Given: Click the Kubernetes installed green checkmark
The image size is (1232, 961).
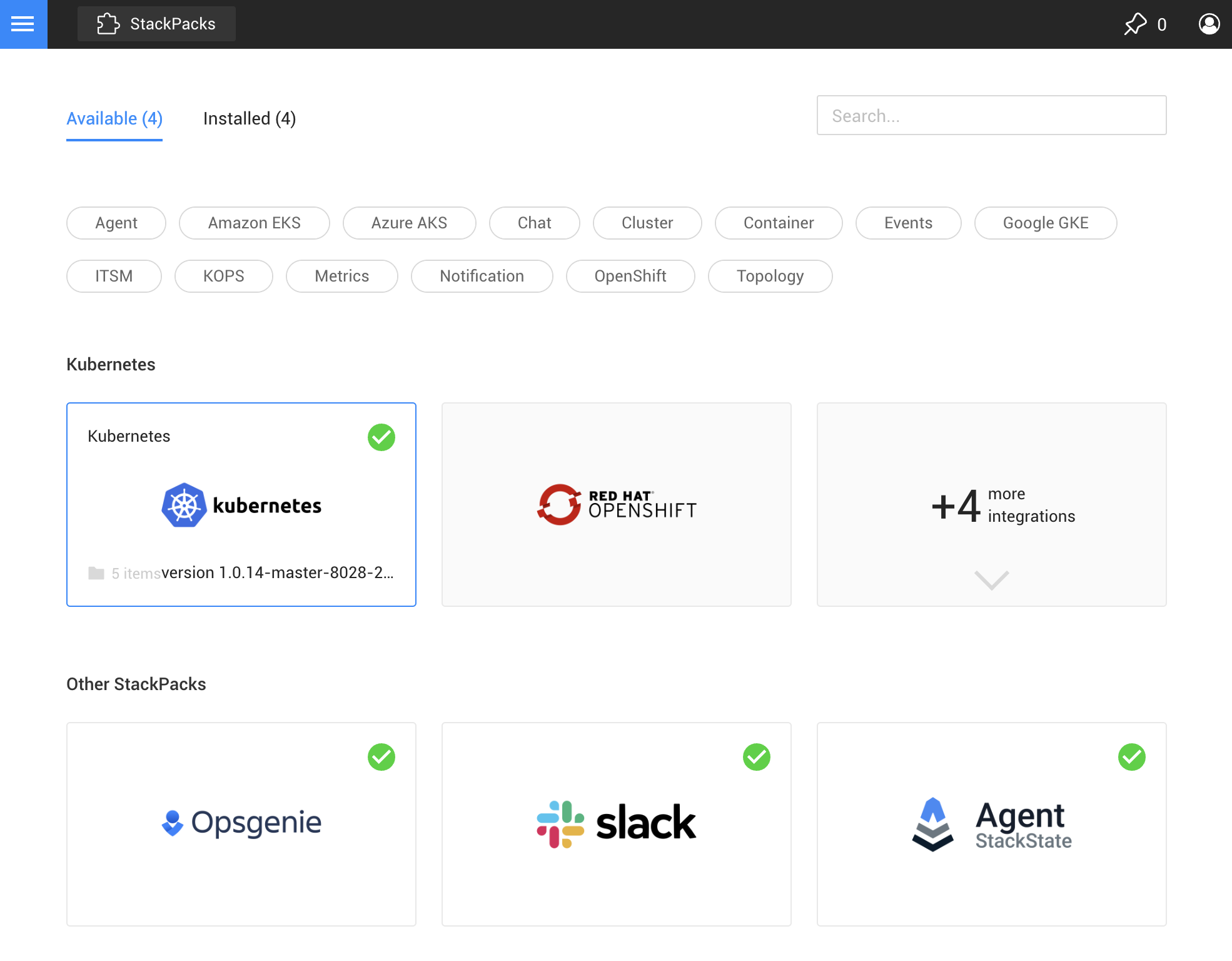Looking at the screenshot, I should click(381, 437).
